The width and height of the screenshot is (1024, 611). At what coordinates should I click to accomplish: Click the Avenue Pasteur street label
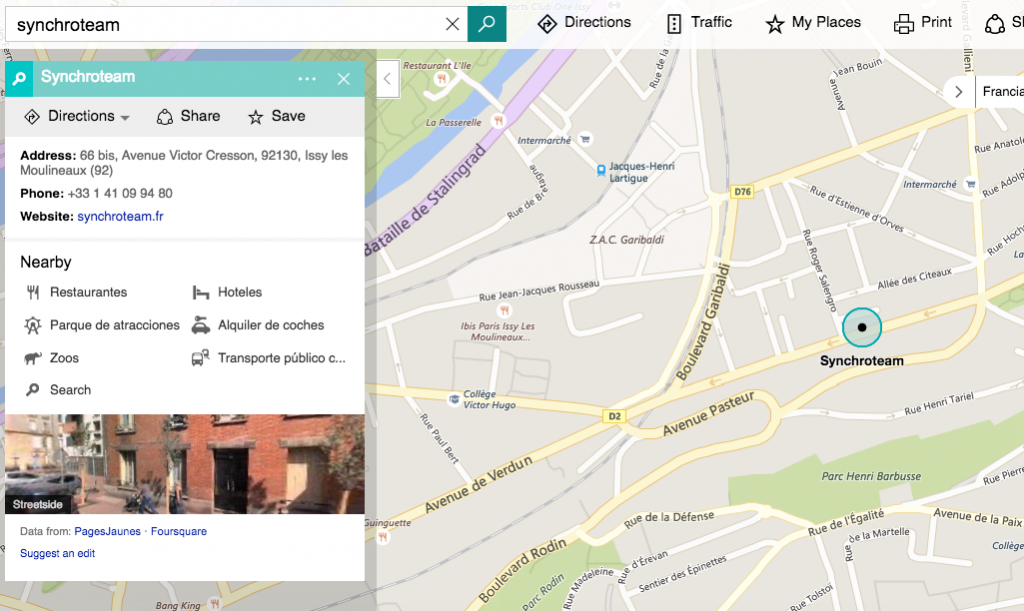(709, 414)
